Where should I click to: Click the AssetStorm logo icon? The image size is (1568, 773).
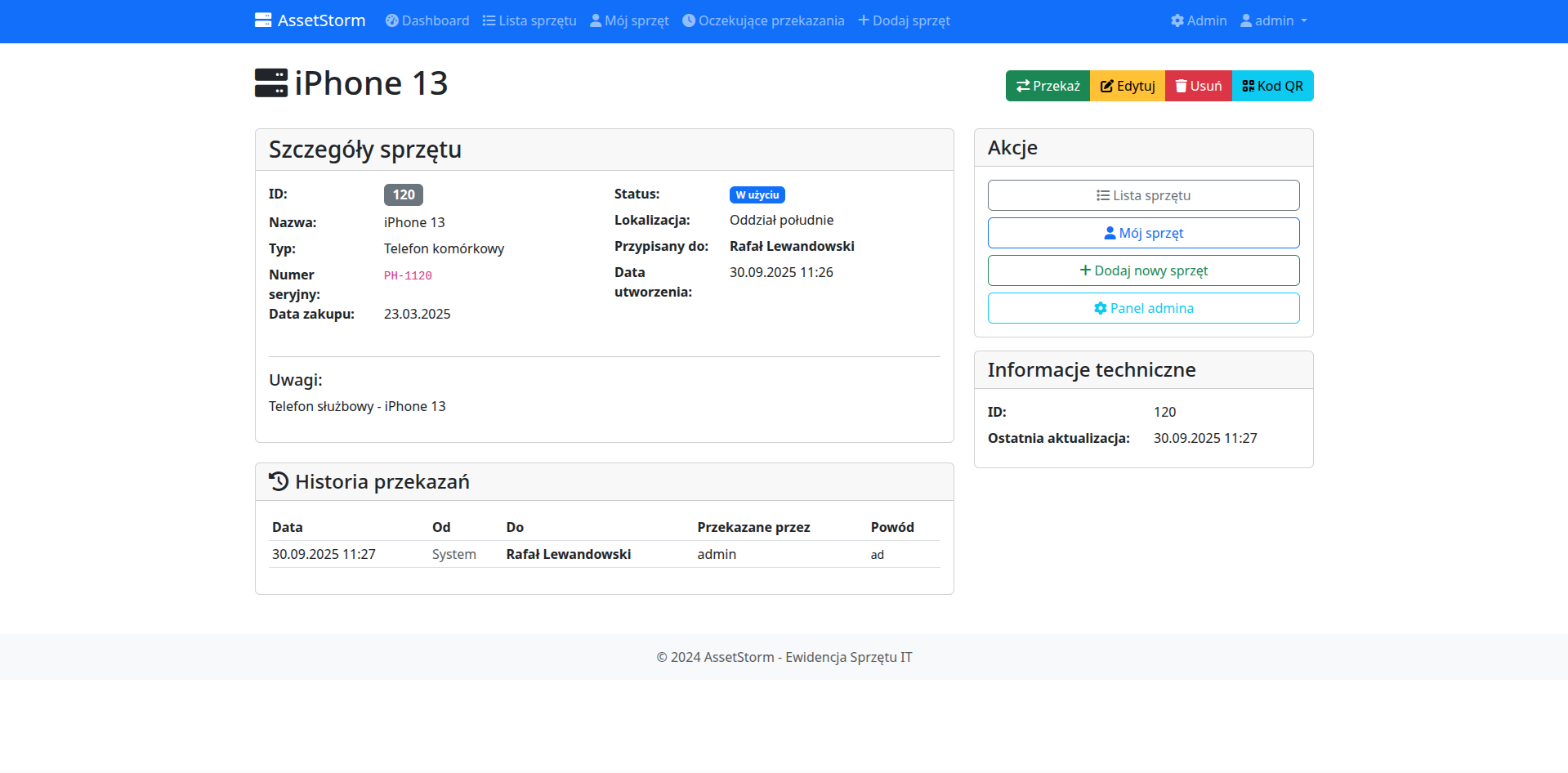pos(263,20)
